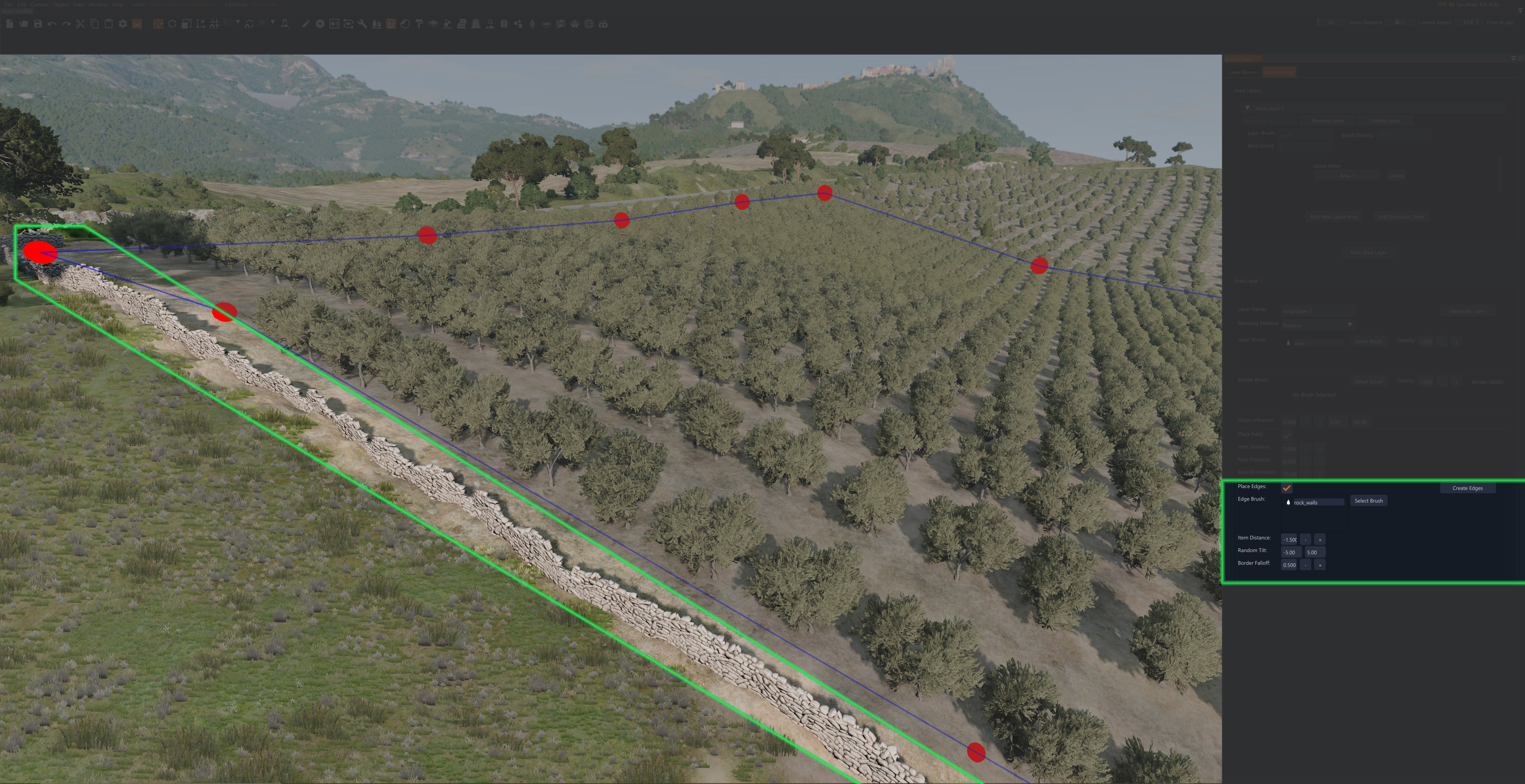
Task: Click the Rename Layer button
Action: 1328,121
